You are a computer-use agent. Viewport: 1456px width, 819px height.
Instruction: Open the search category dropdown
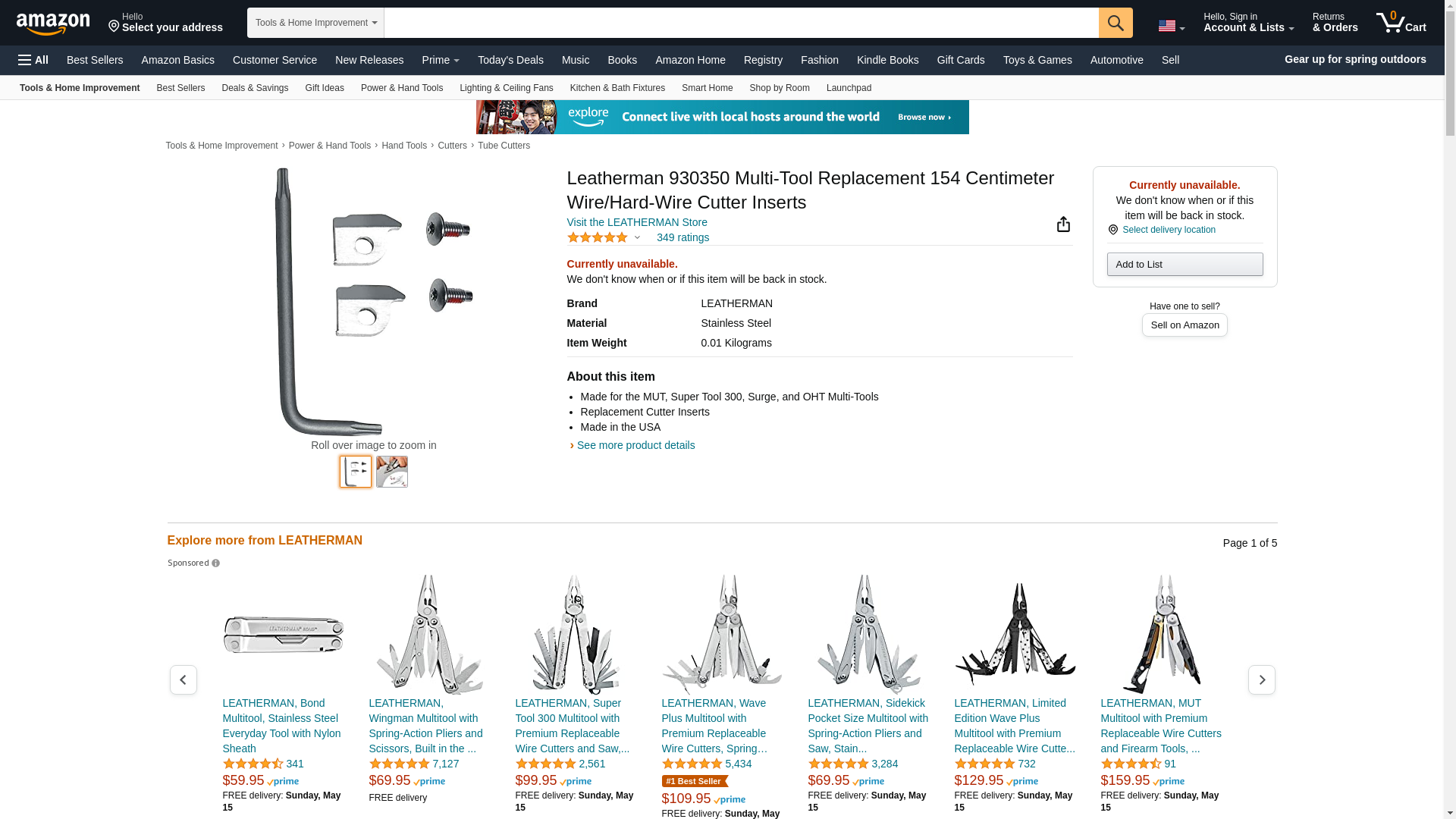point(315,23)
